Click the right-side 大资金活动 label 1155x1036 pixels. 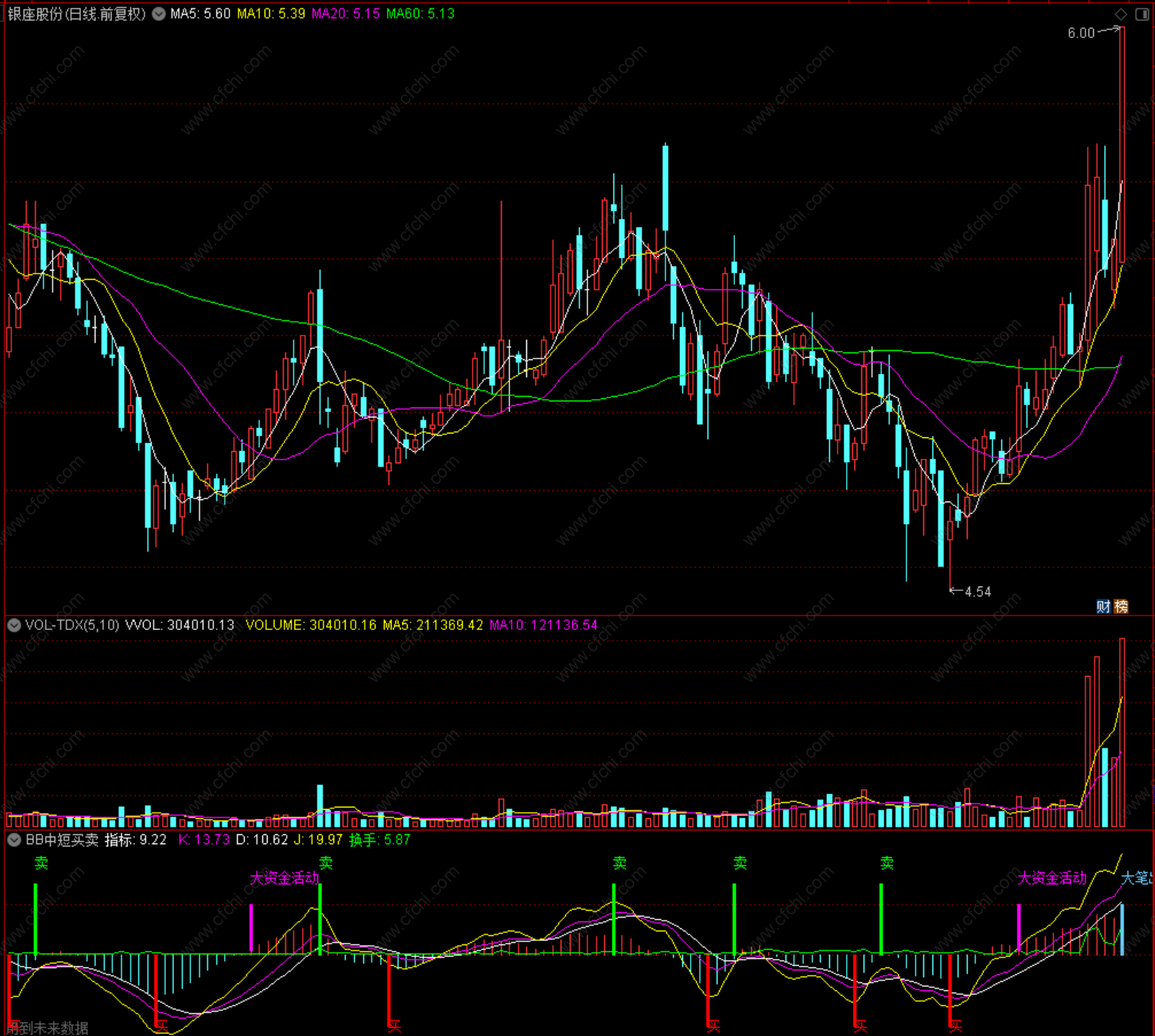(x=1052, y=878)
